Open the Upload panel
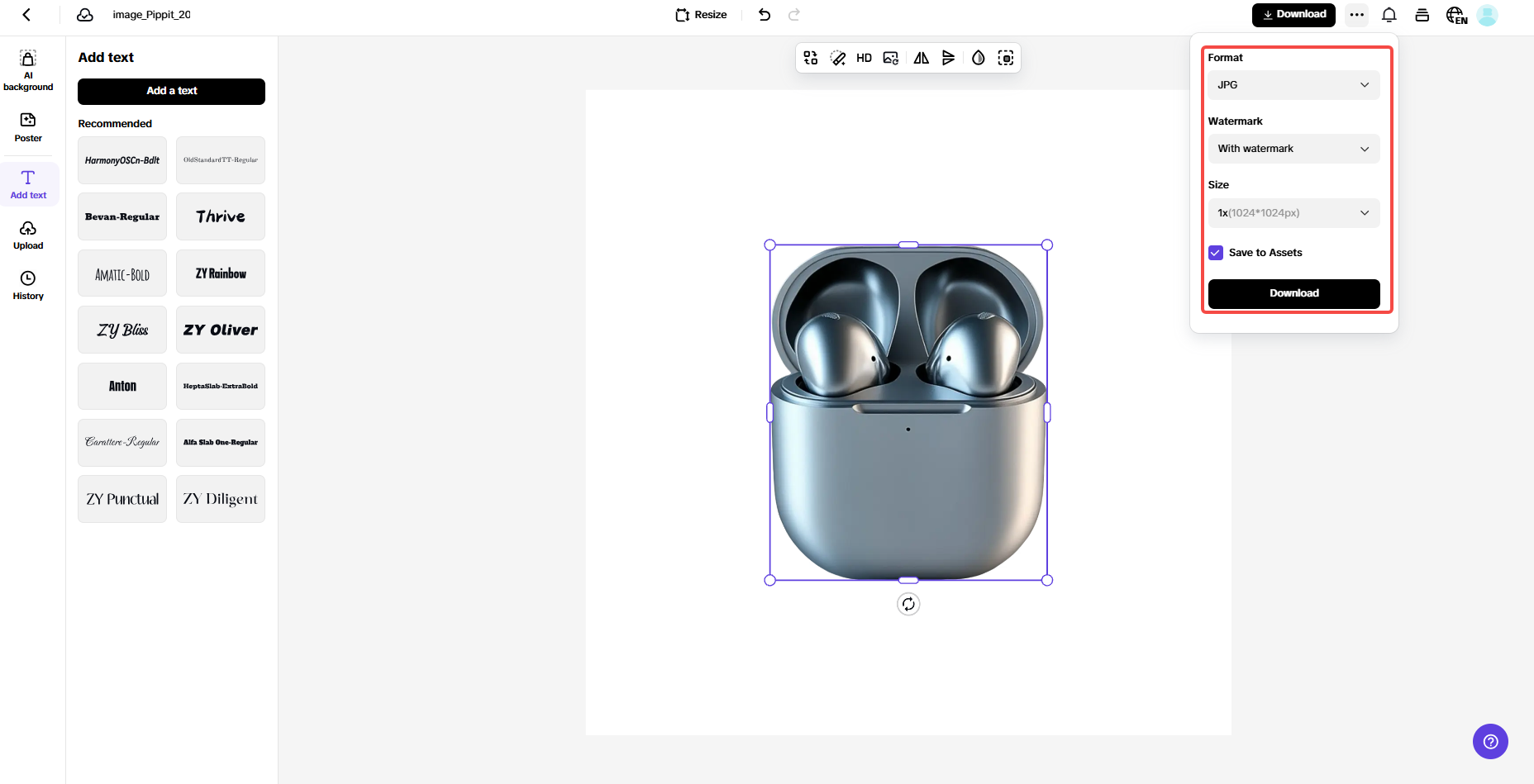This screenshot has width=1534, height=784. pyautogui.click(x=28, y=235)
